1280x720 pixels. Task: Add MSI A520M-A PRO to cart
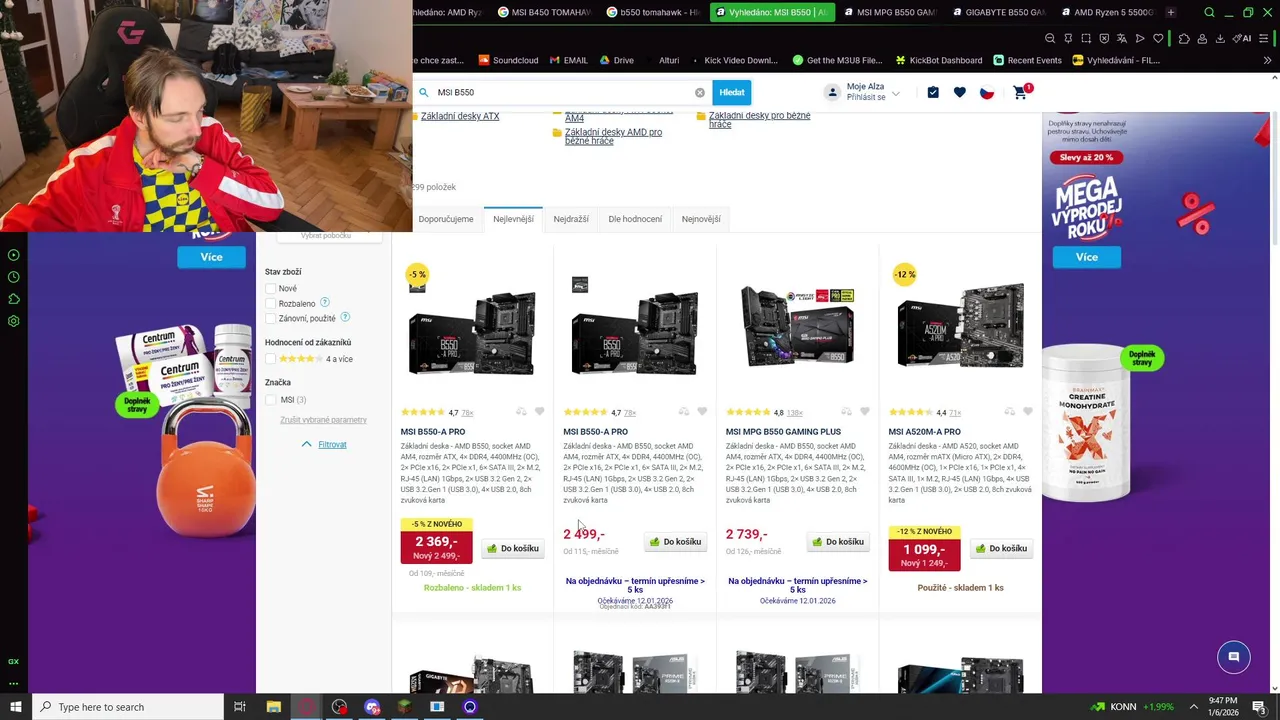[1001, 548]
